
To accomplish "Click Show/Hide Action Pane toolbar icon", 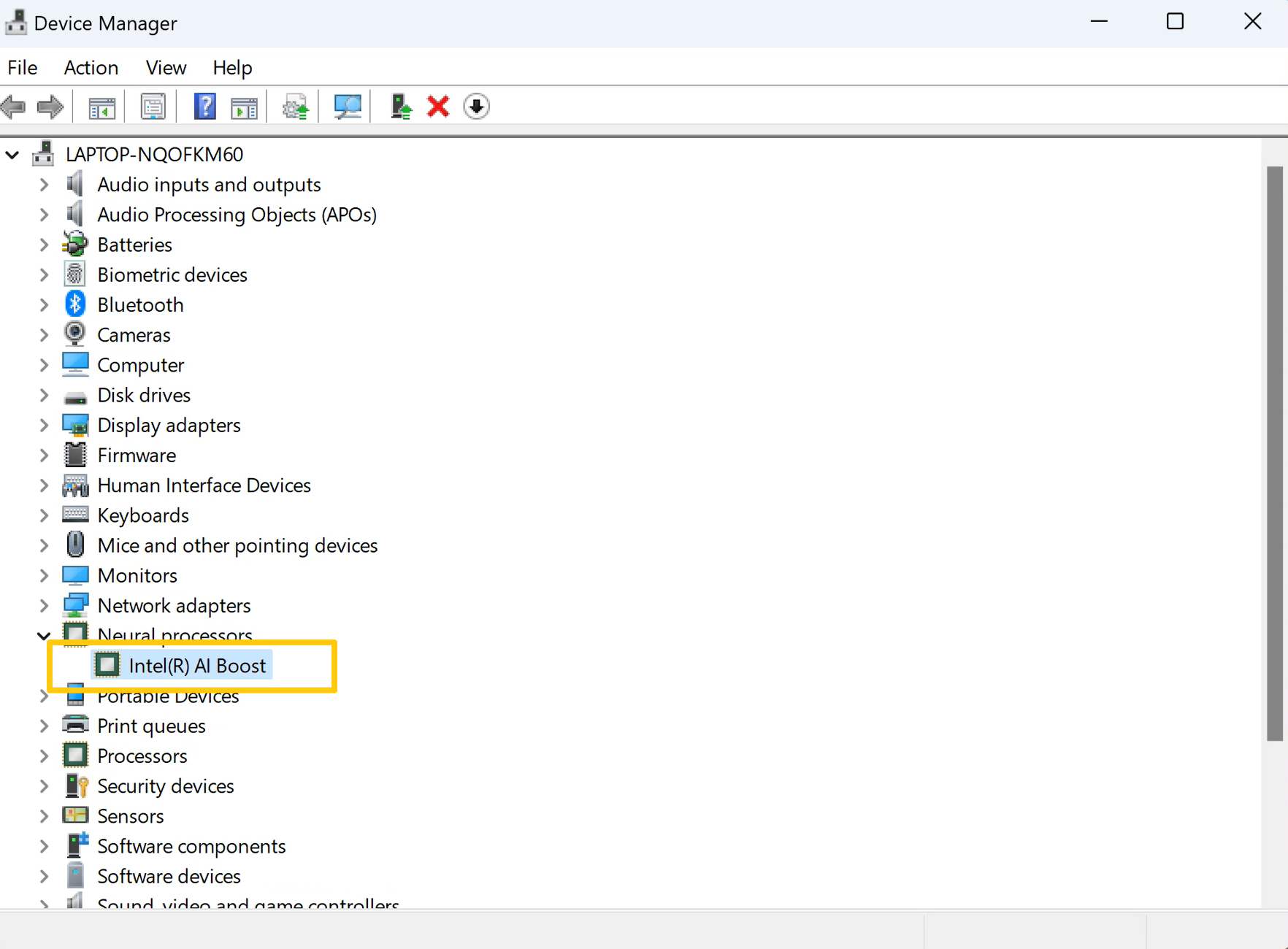I will point(244,107).
